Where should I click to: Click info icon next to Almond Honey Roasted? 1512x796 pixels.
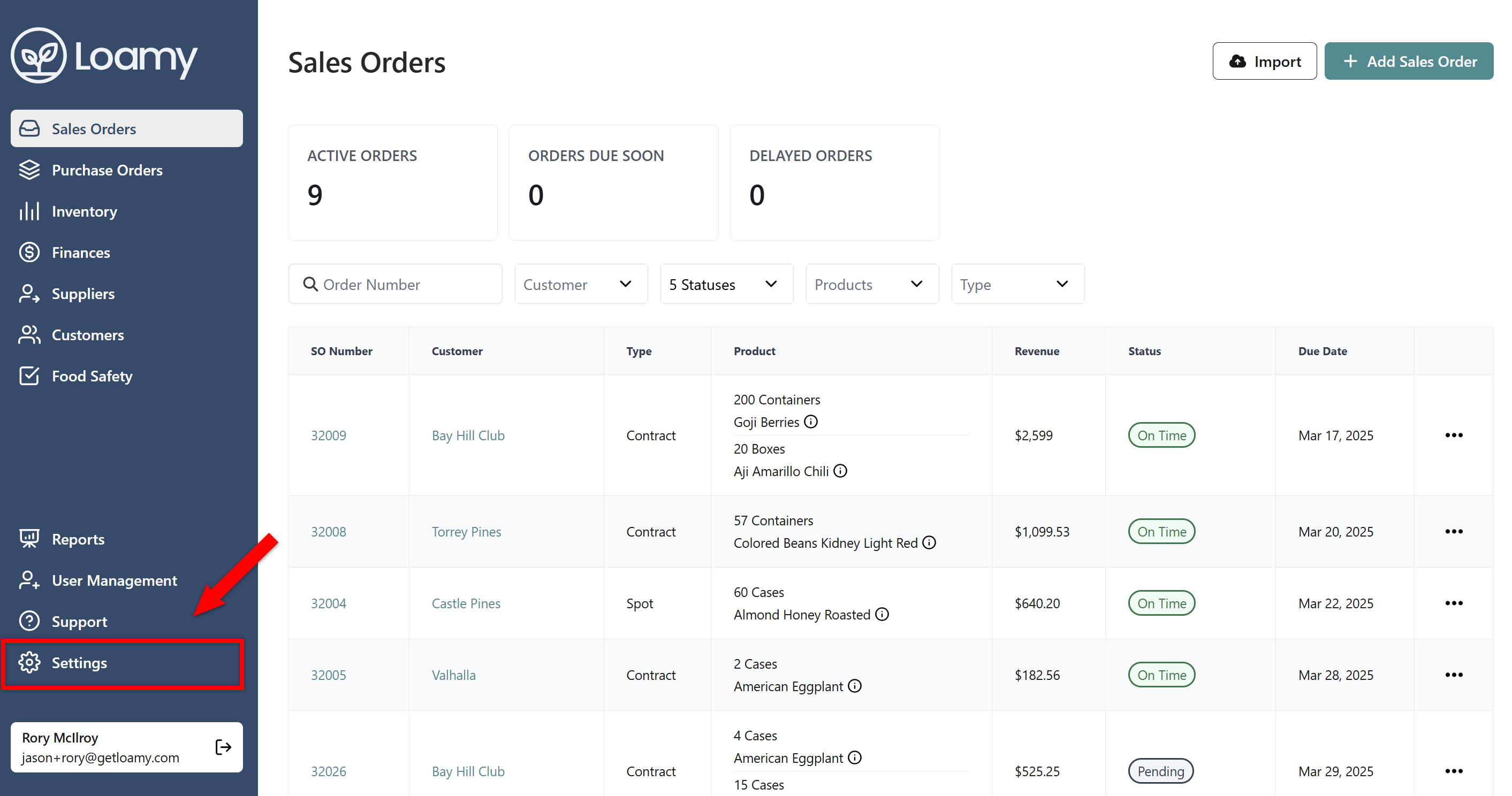click(x=882, y=614)
